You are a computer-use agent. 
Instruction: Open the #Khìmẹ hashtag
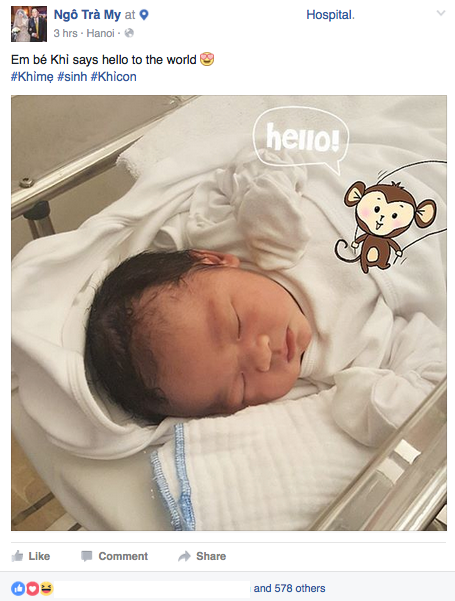click(x=32, y=77)
